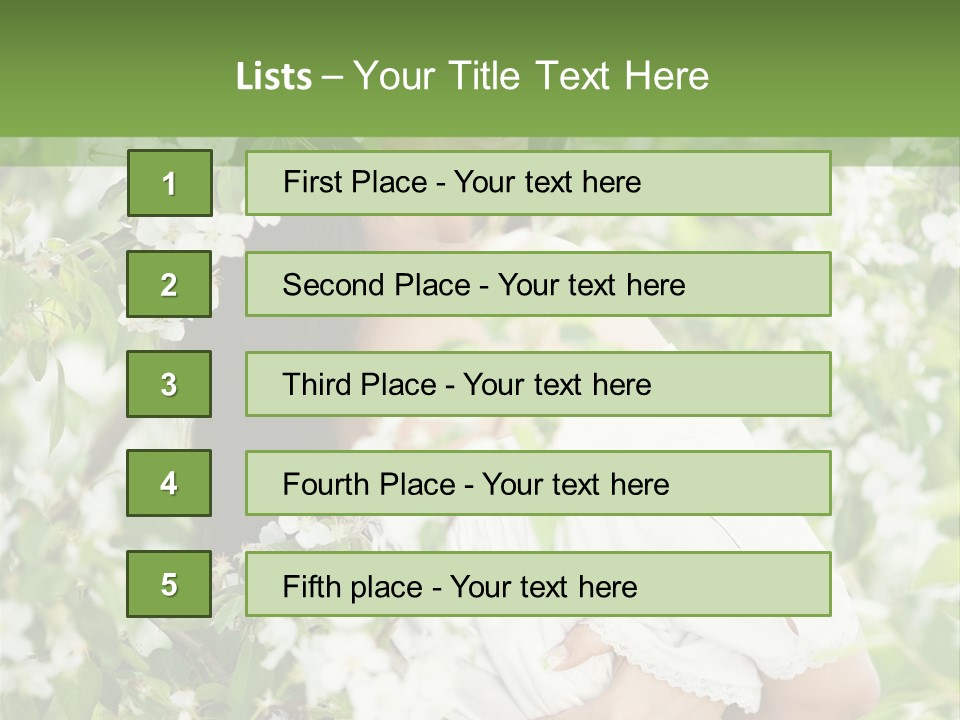Screen dimensions: 960x720
Task: Click the number 5 green box
Action: 169,584
